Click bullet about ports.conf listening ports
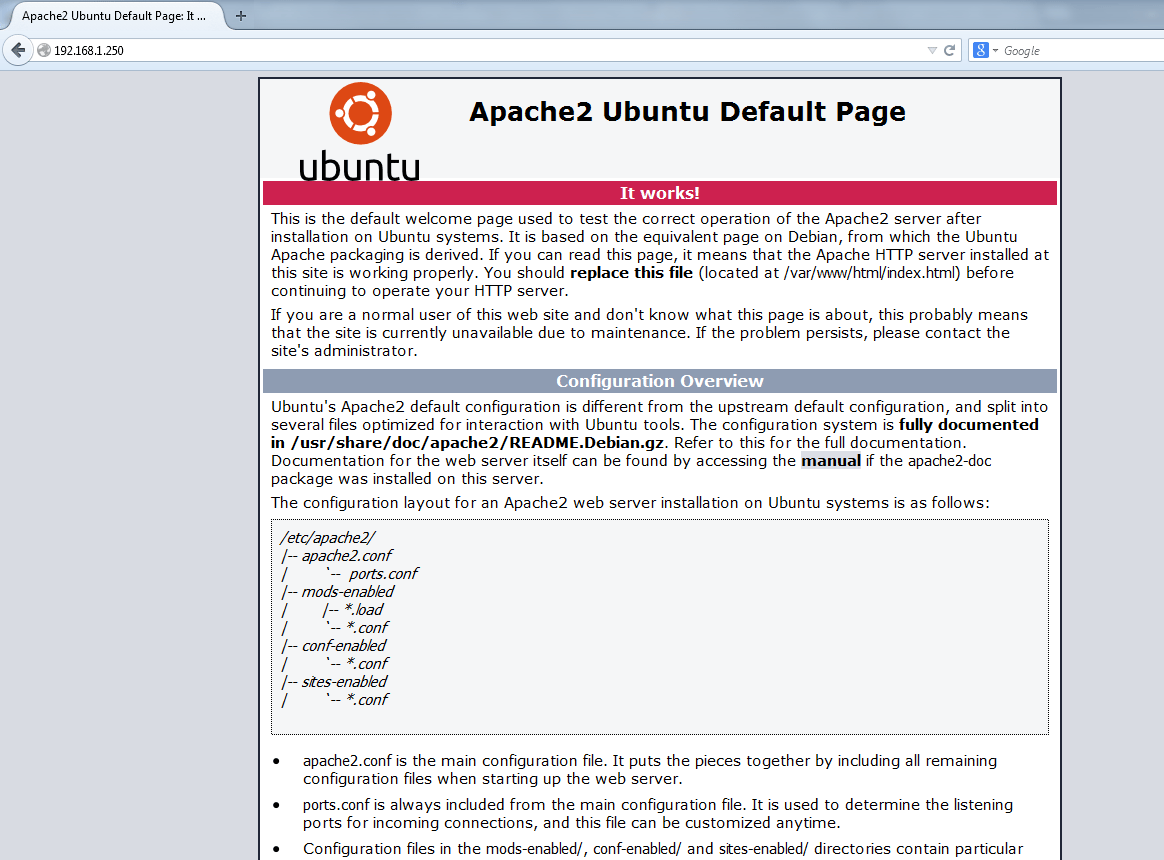 tap(658, 814)
